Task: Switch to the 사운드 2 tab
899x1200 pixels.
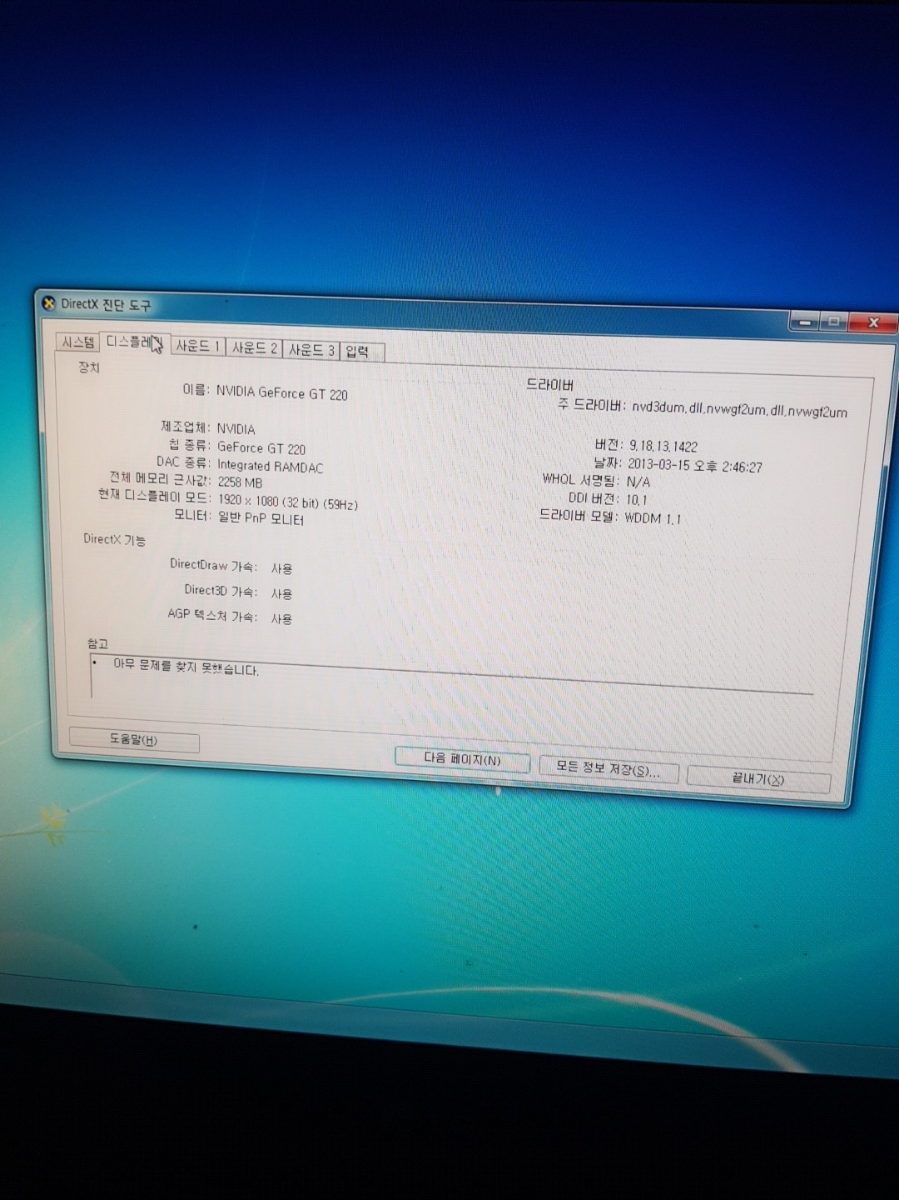Action: (254, 348)
